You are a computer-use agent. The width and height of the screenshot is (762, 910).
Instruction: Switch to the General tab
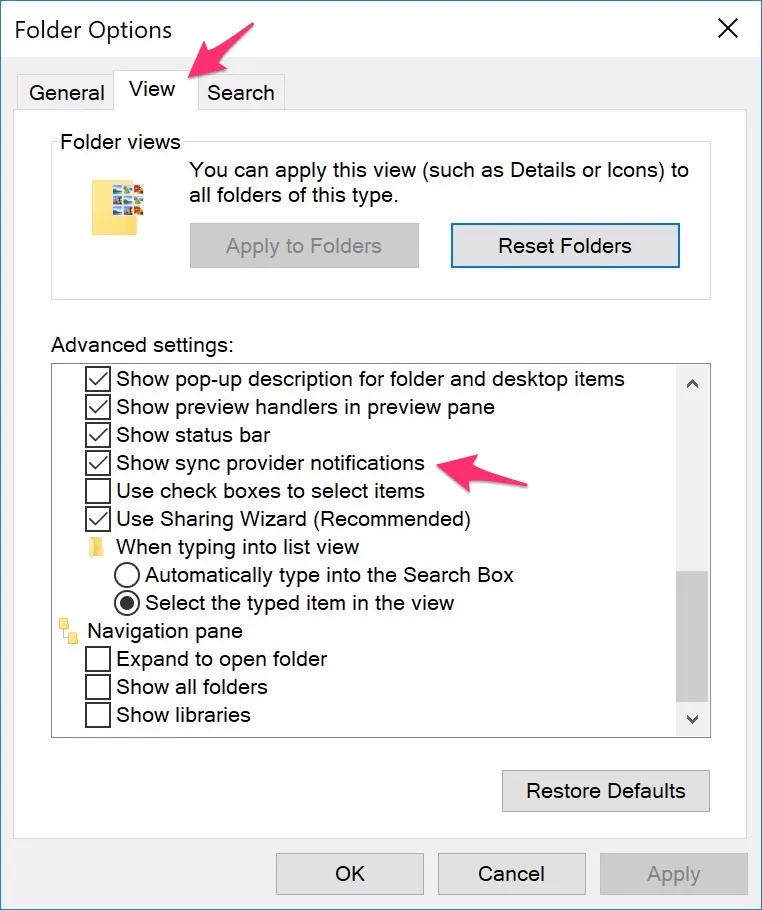tap(67, 93)
